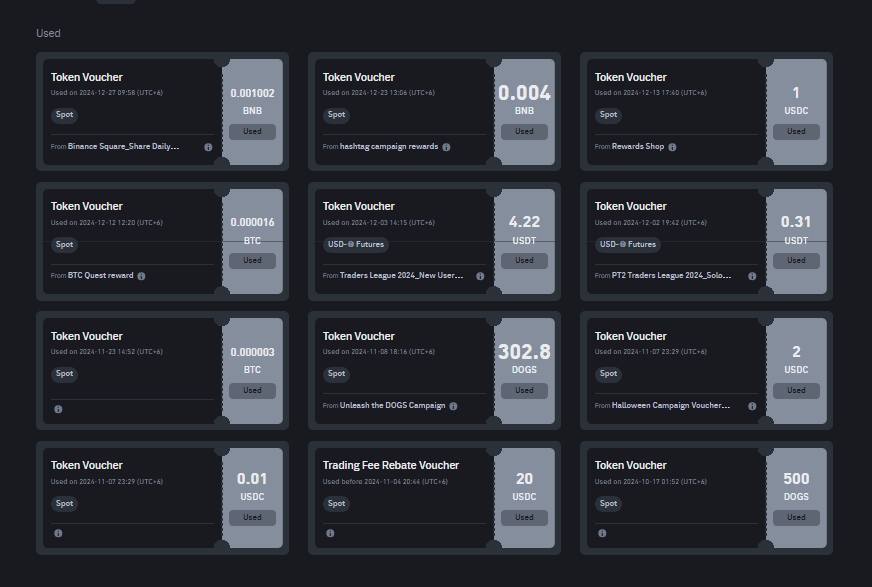Open info icon beside BTC Quest reward
The image size is (872, 587).
[141, 276]
